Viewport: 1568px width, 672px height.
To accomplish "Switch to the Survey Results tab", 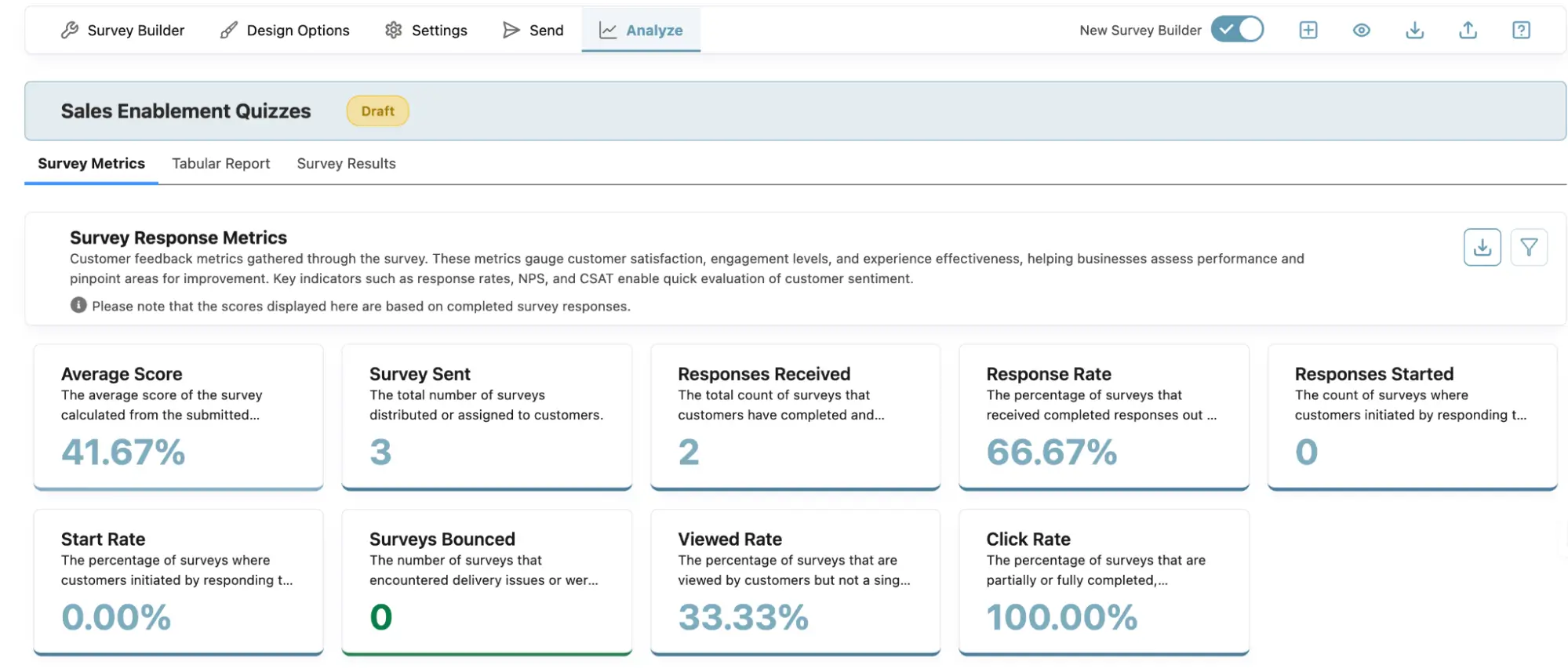I will click(346, 164).
